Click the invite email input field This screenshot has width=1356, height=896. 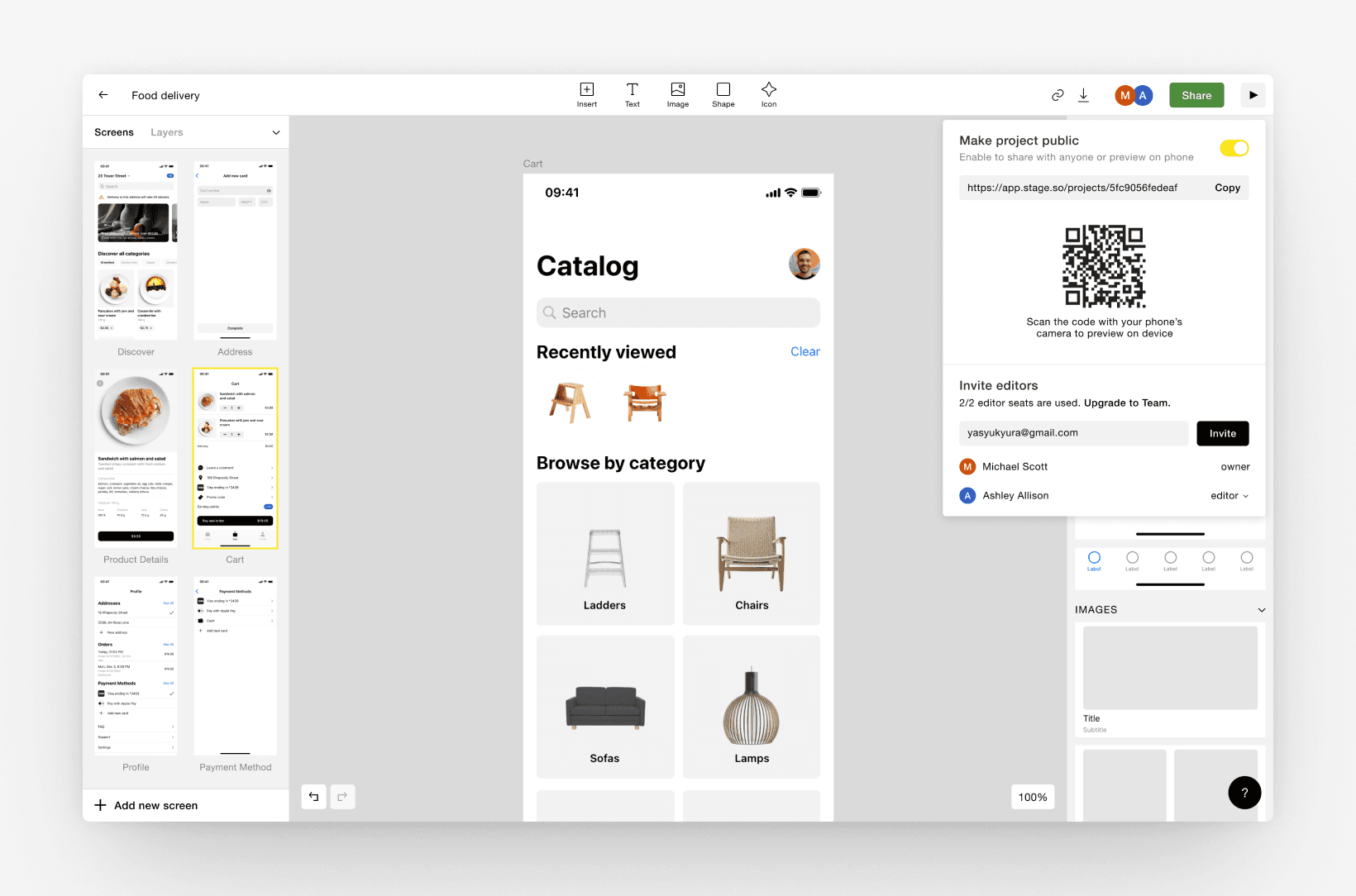(1073, 433)
